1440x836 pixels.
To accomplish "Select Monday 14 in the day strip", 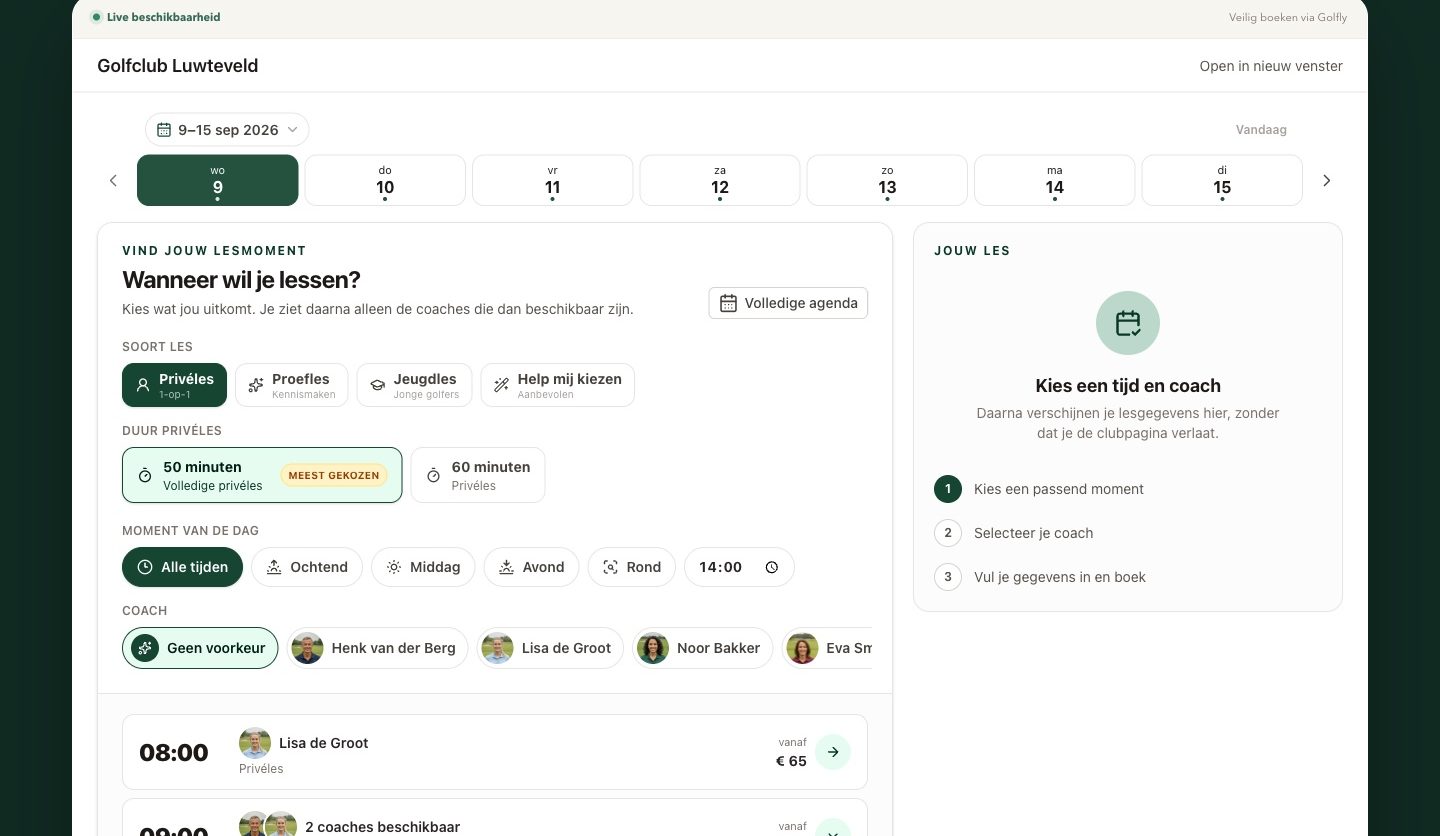I will point(1055,180).
